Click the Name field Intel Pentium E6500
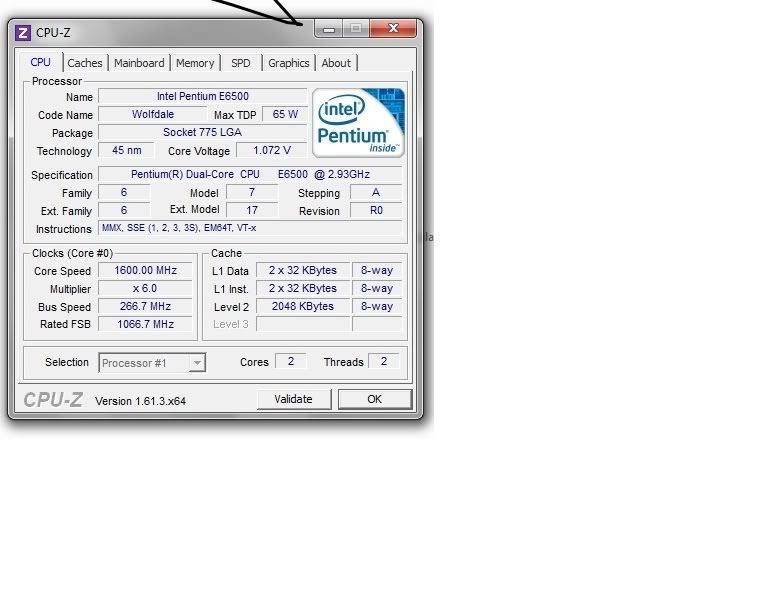The width and height of the screenshot is (768, 614). pyautogui.click(x=203, y=96)
